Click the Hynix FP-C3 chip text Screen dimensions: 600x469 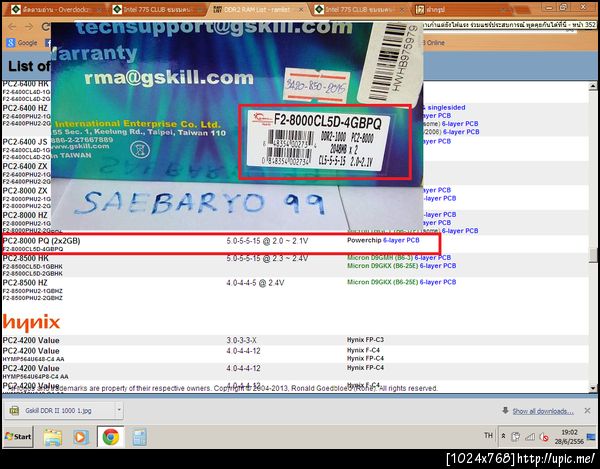pyautogui.click(x=365, y=340)
